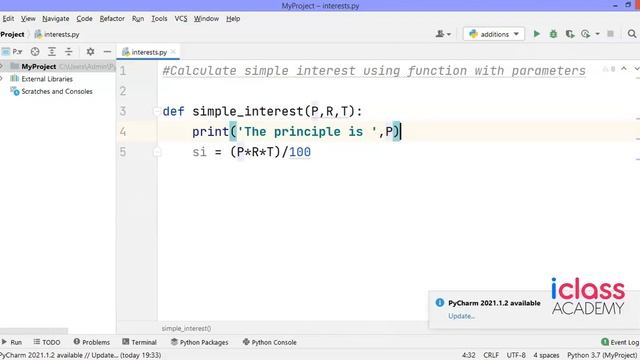Change UTF-8 file encoding in status bar
Image resolution: width=640 pixels, height=360 pixels.
516,355
